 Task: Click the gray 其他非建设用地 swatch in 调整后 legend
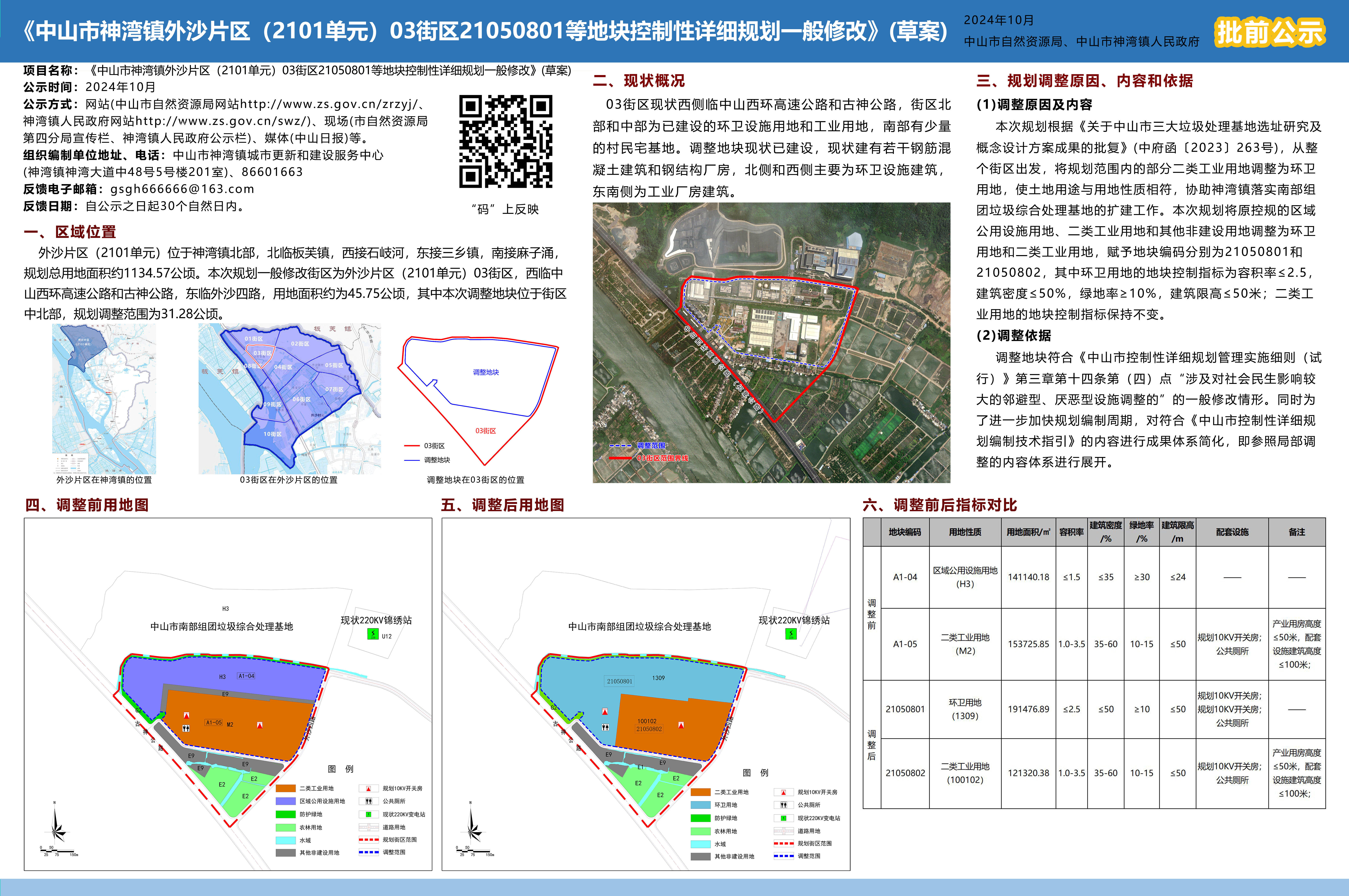point(701,857)
